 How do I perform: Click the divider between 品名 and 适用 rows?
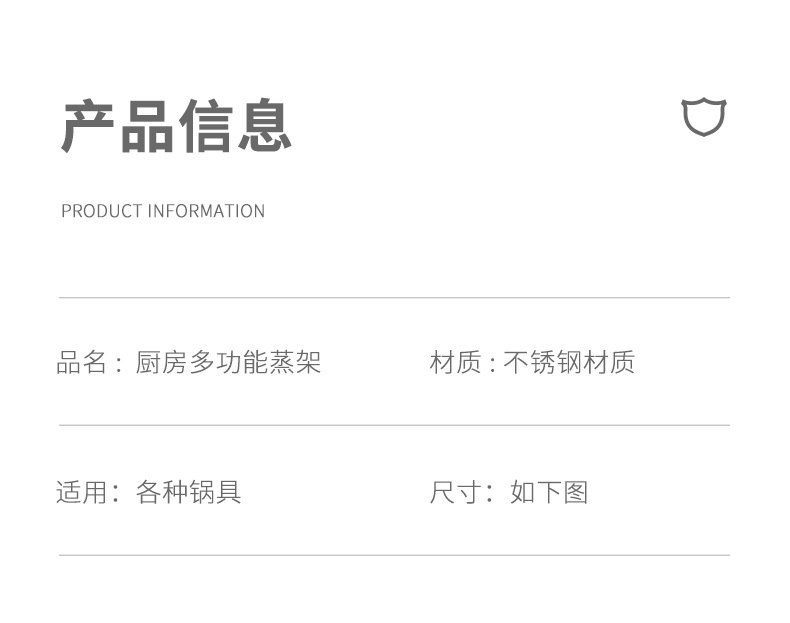click(x=394, y=425)
